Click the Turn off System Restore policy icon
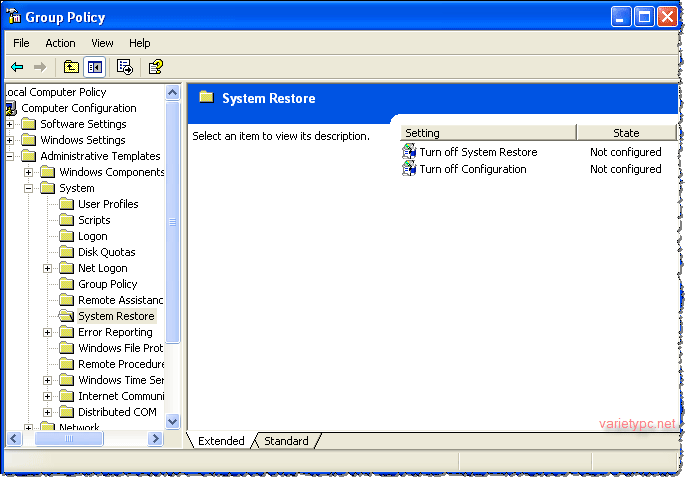Image resolution: width=685 pixels, height=477 pixels. [409, 152]
